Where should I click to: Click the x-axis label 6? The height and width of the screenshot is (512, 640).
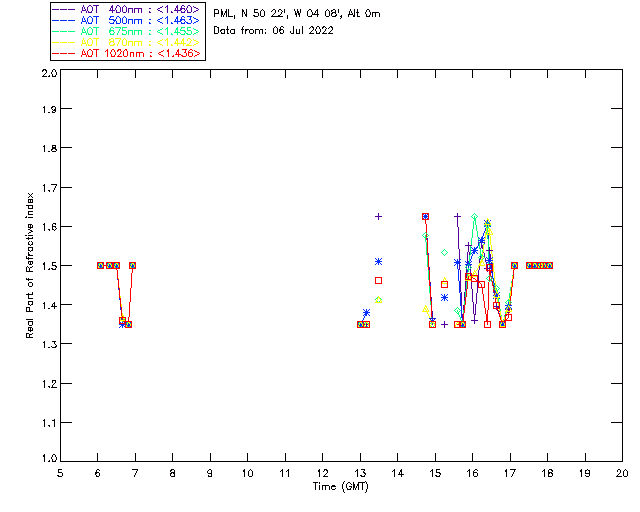98,473
